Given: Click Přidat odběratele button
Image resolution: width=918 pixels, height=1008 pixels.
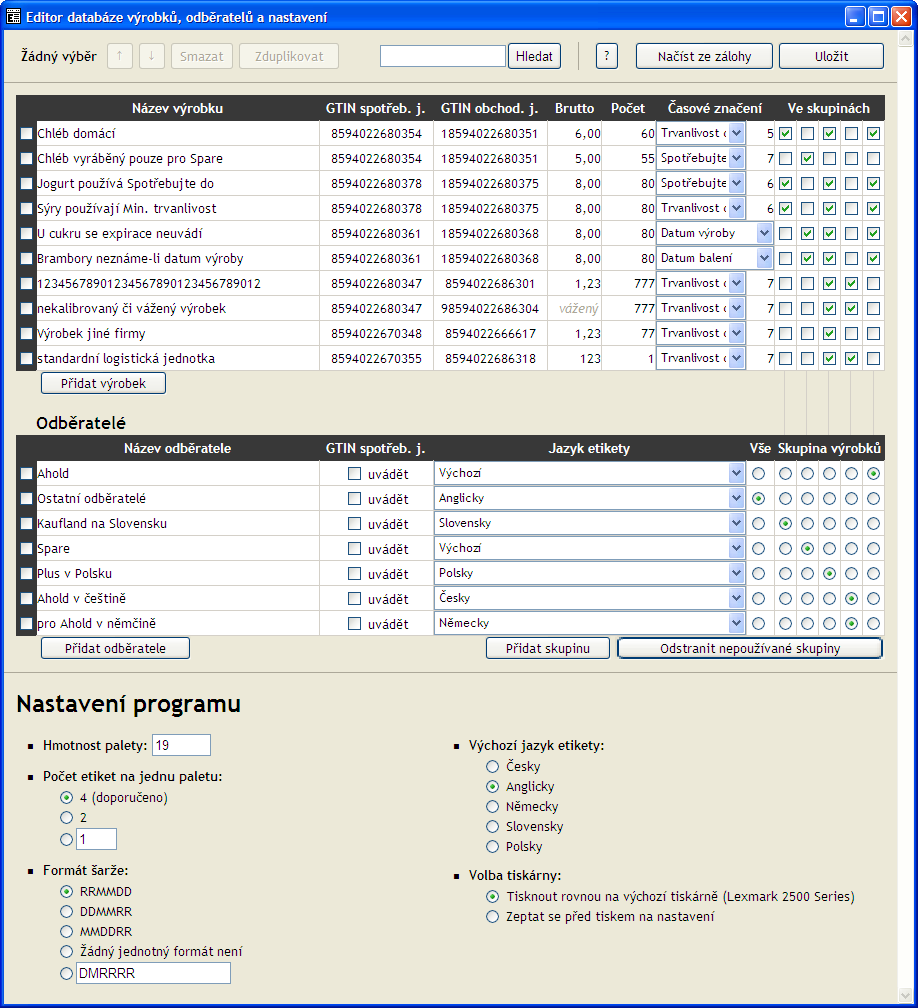Looking at the screenshot, I should coord(115,649).
